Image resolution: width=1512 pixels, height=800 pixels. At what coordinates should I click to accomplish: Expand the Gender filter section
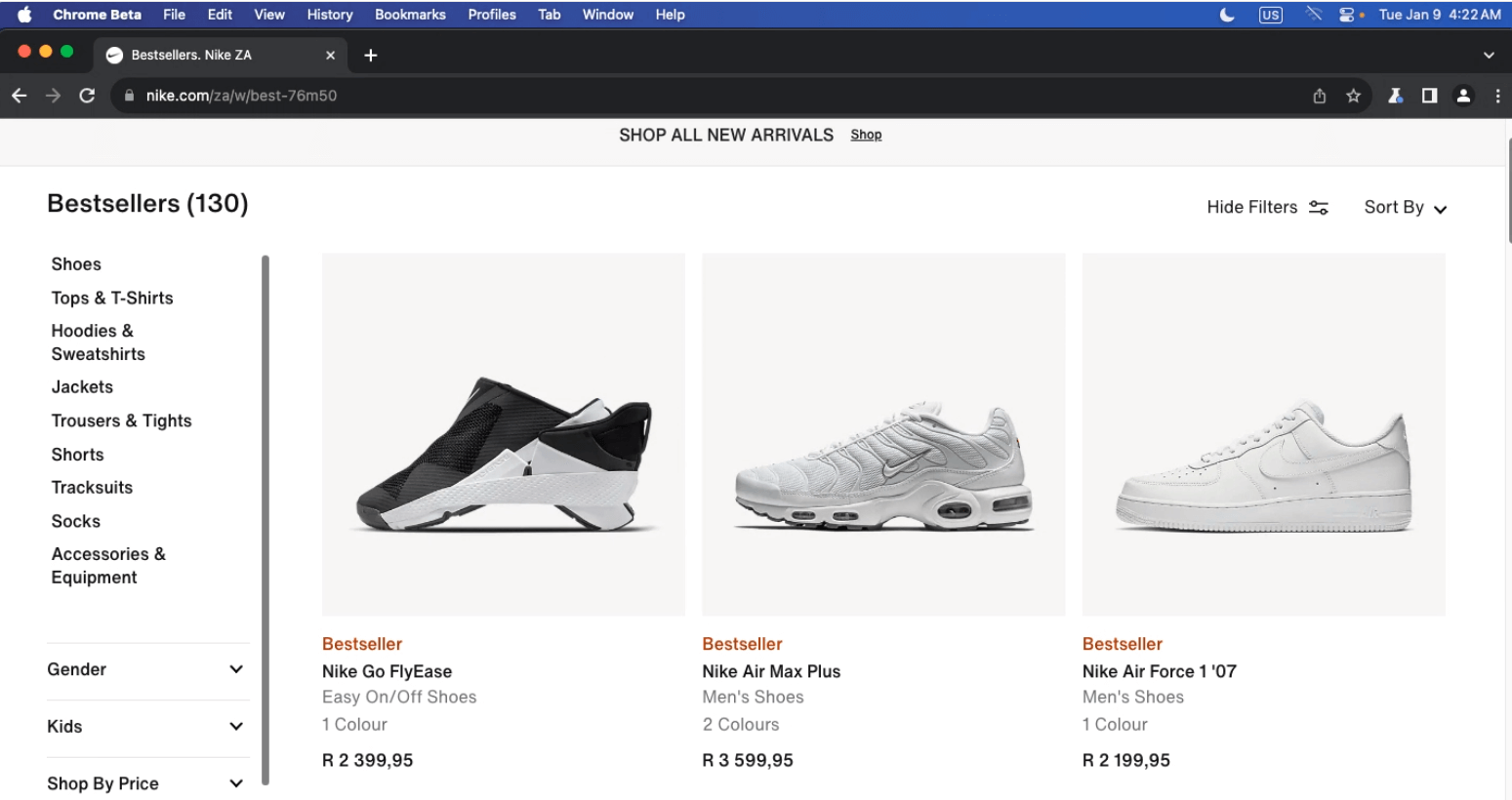pyautogui.click(x=146, y=669)
